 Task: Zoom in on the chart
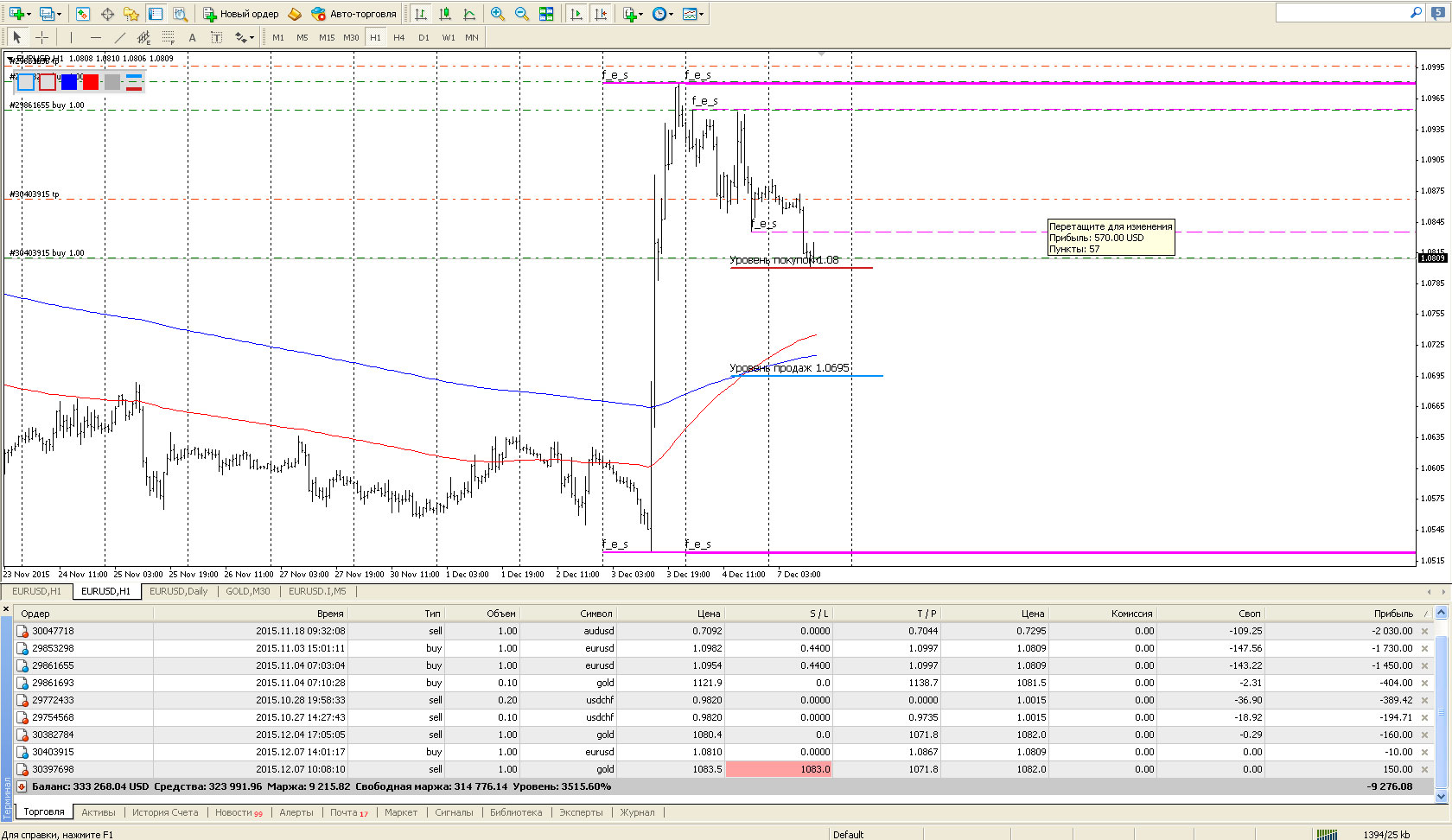(498, 14)
